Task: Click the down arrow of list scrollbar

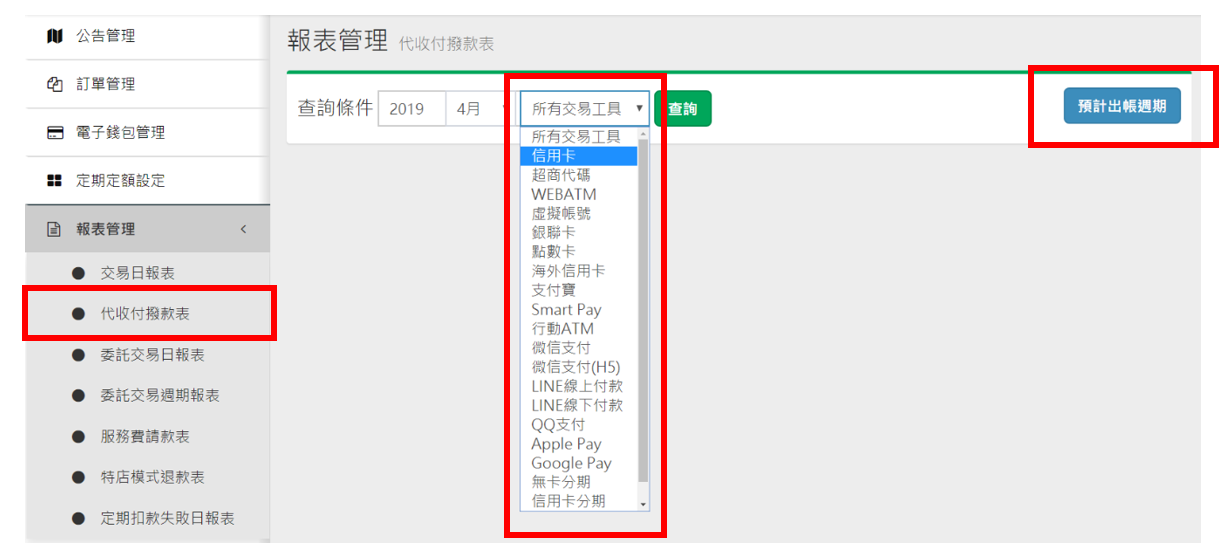Action: pos(643,504)
